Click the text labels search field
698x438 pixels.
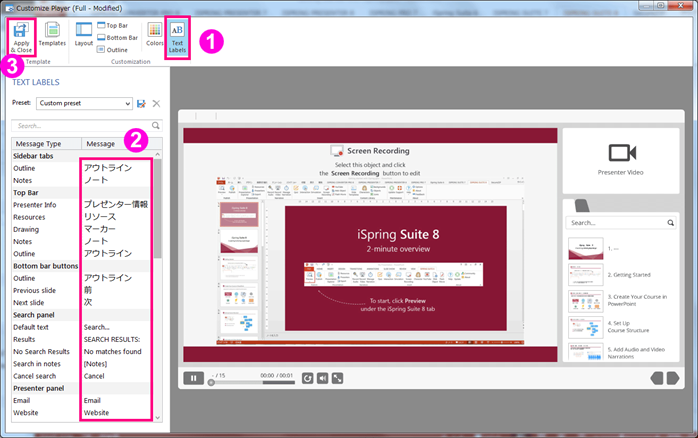87,126
